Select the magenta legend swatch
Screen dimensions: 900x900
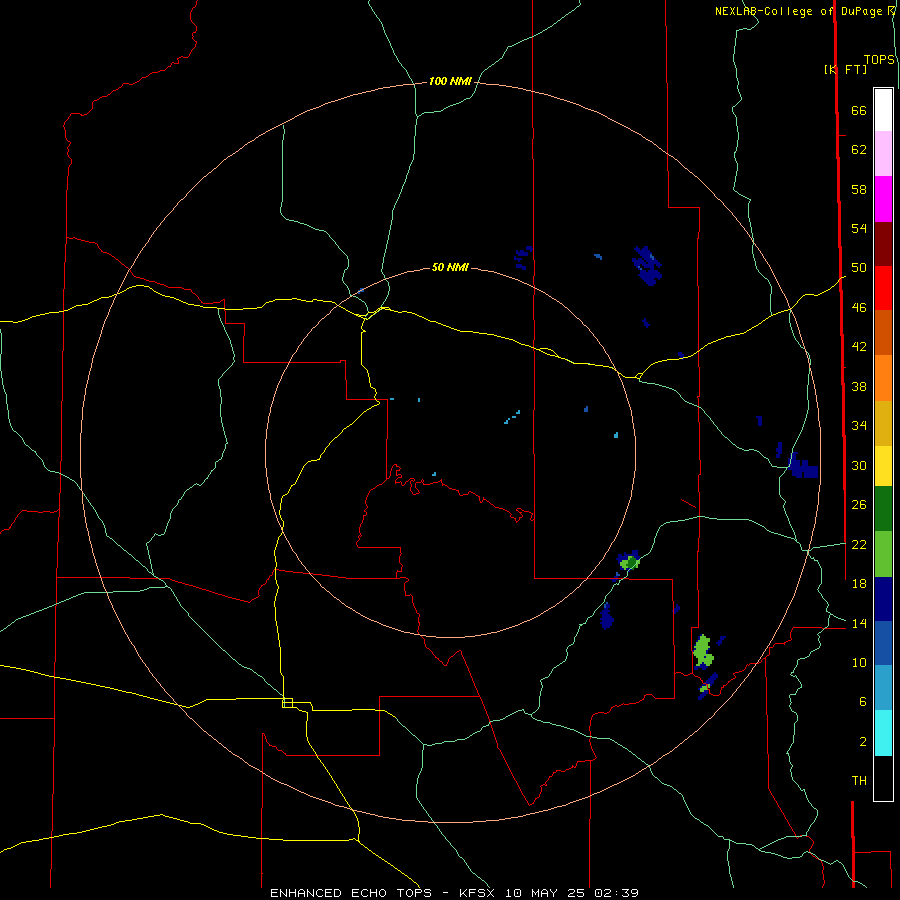pyautogui.click(x=883, y=199)
